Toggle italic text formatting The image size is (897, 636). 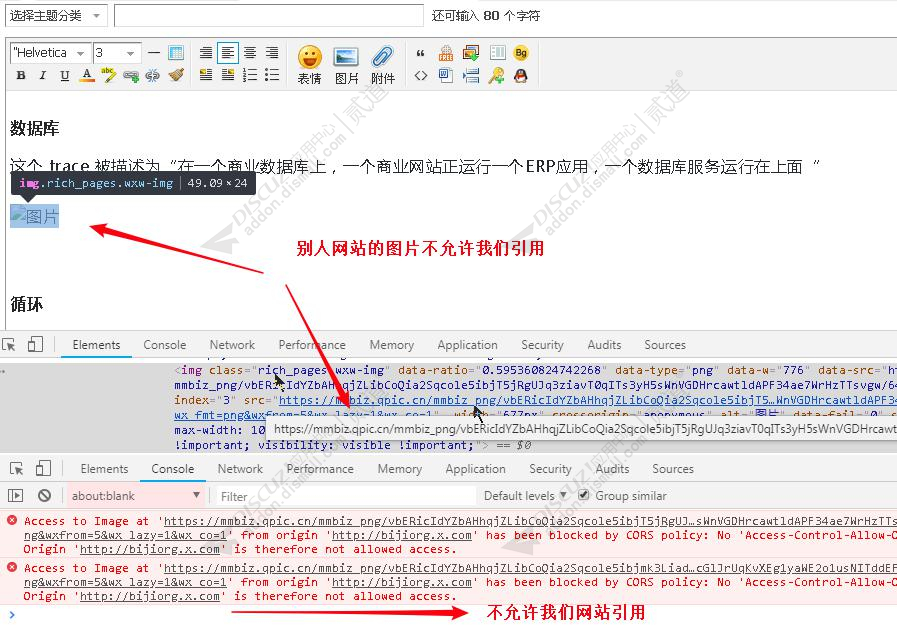tap(43, 76)
